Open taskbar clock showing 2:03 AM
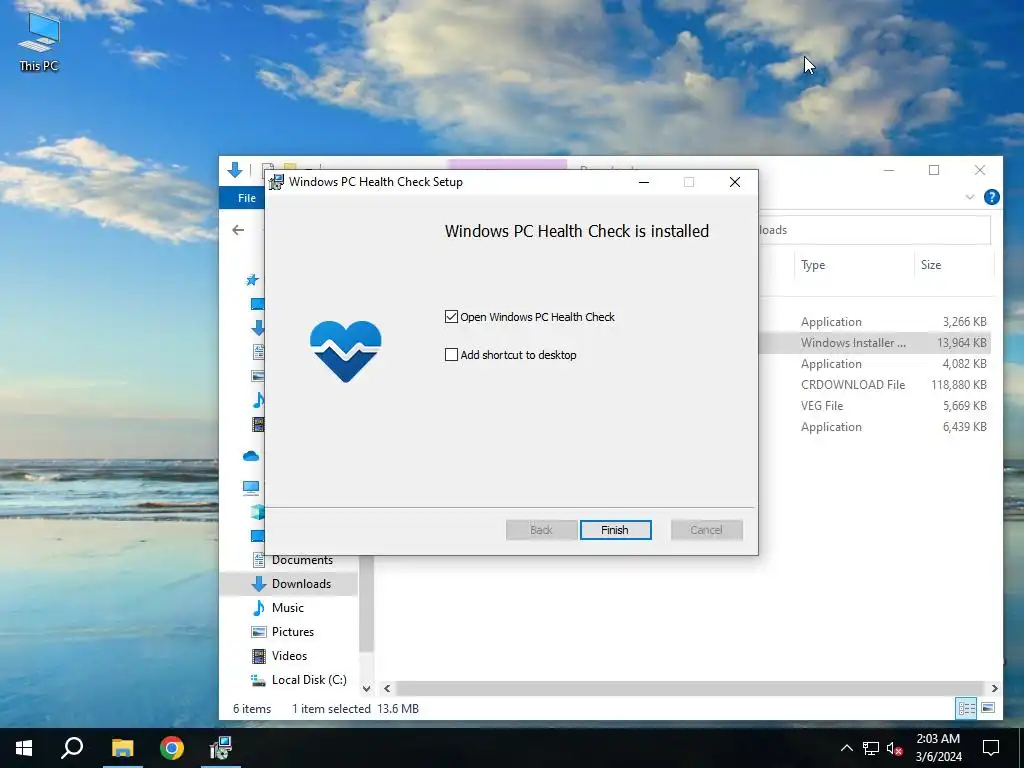The width and height of the screenshot is (1024, 768). pyautogui.click(x=938, y=748)
